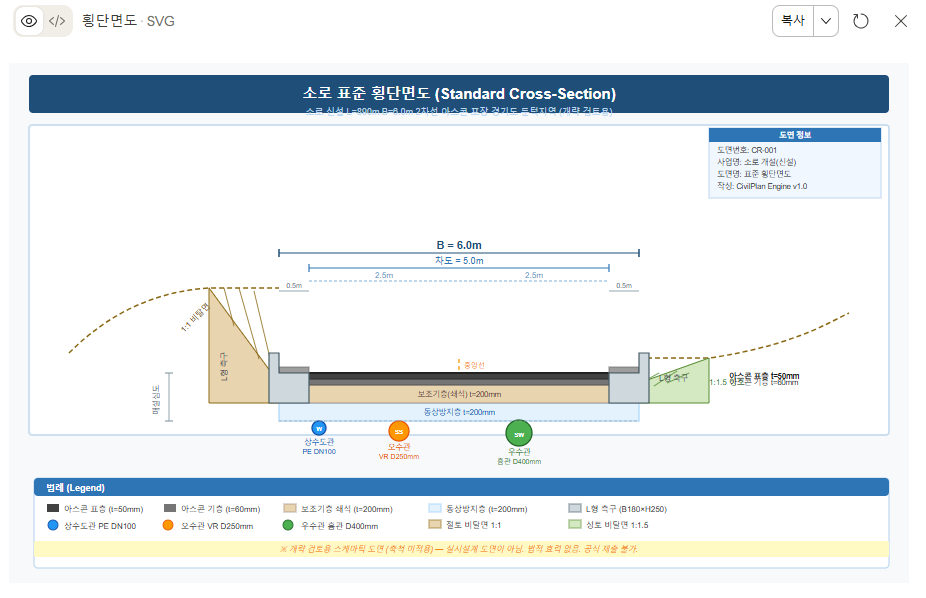This screenshot has height=598, width=926.
Task: Click the orange 오수관 legend dot
Action: coord(168,525)
